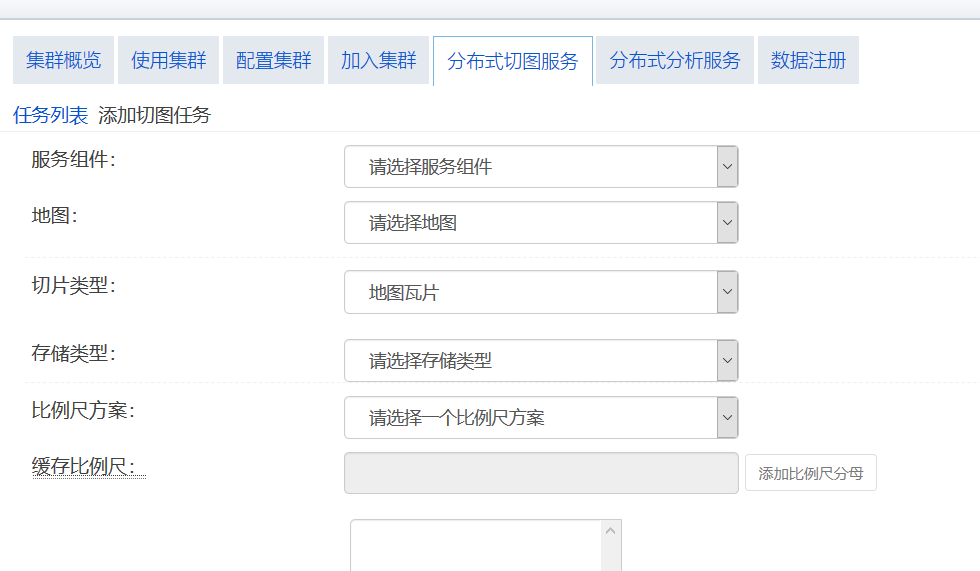Click the greyed 缓存比例尺 input field
The image size is (980, 571).
[x=541, y=473]
